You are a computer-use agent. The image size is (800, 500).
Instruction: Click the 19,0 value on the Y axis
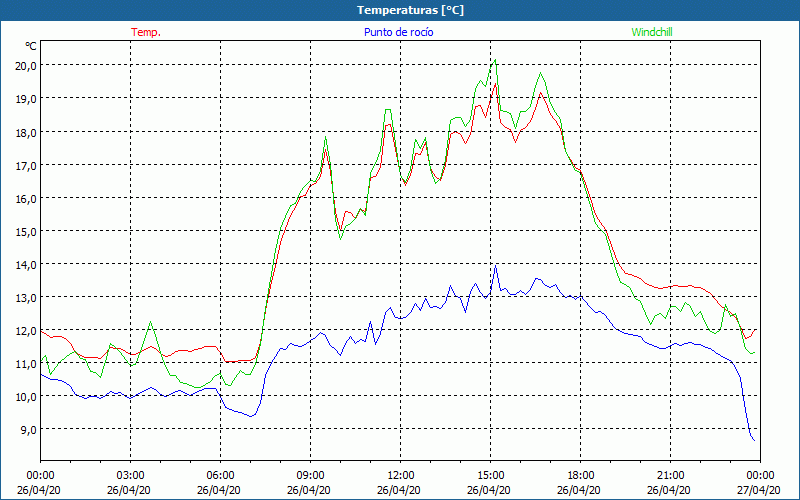[26, 98]
